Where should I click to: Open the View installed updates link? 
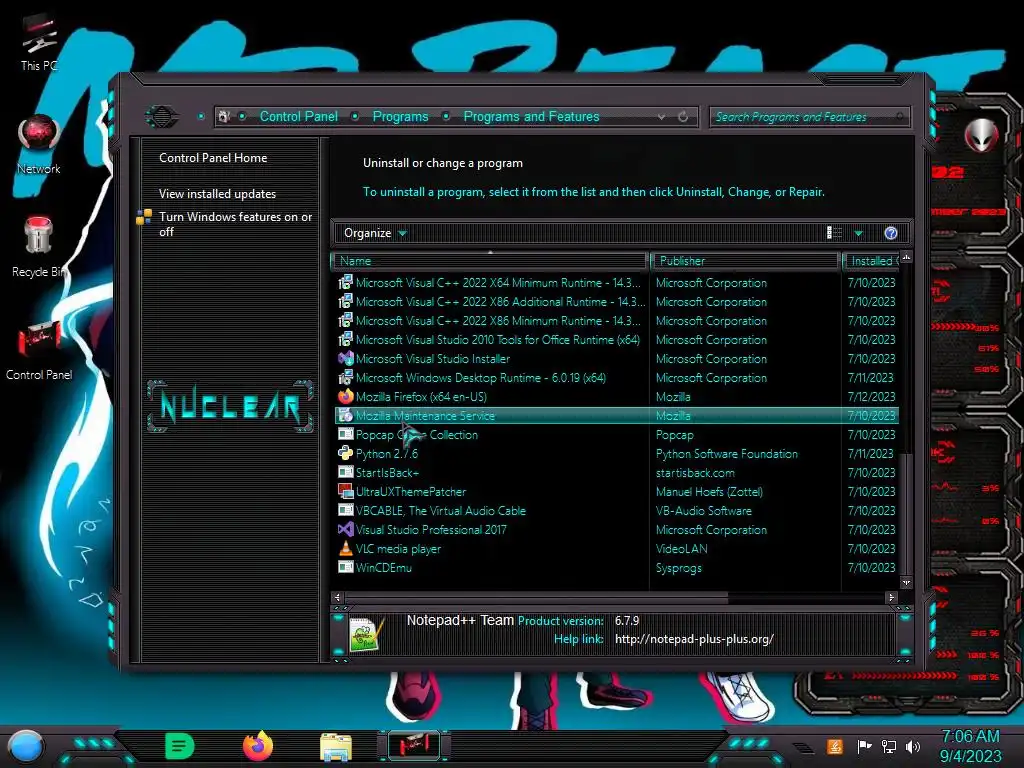click(x=217, y=194)
